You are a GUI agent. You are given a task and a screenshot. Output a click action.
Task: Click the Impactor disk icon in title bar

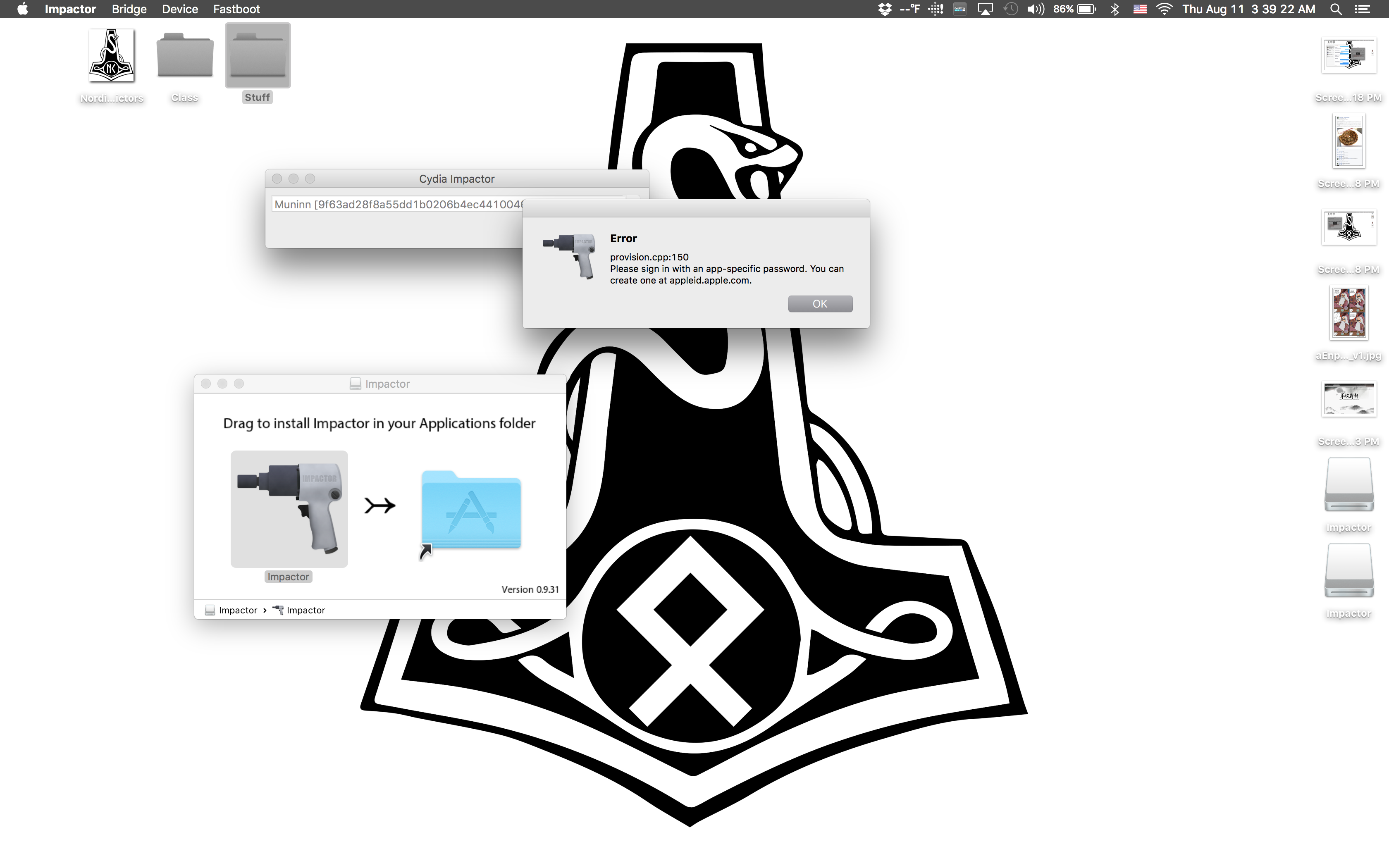pyautogui.click(x=355, y=384)
